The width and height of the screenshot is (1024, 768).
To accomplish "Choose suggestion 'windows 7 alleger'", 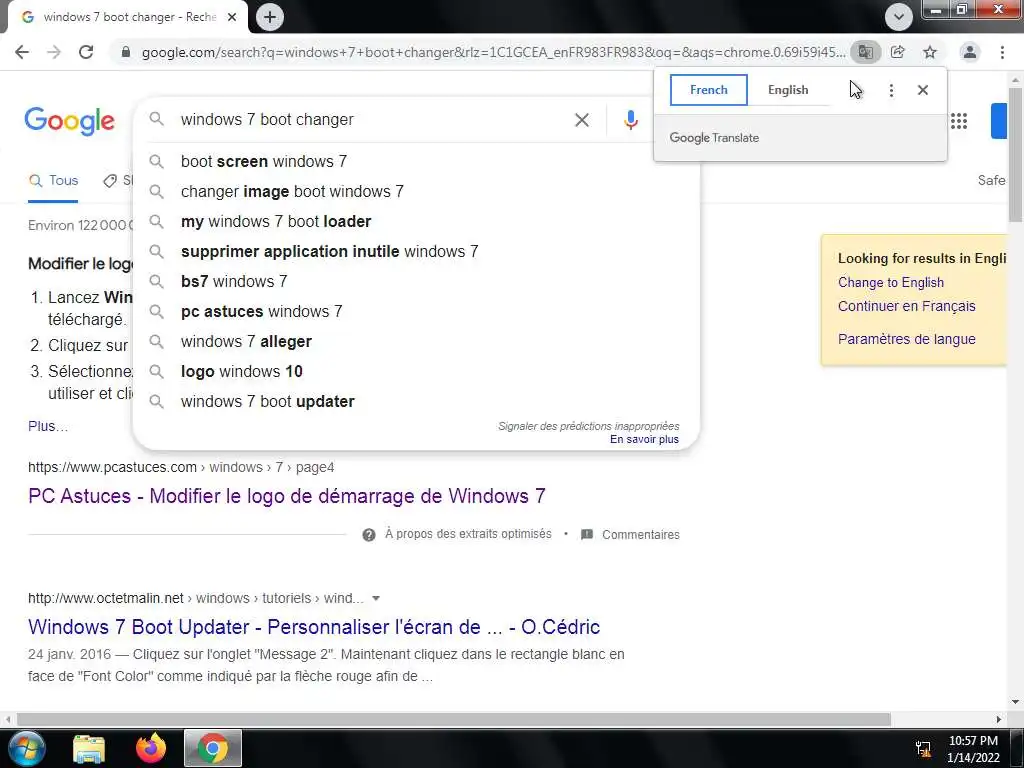I will click(x=415, y=342).
